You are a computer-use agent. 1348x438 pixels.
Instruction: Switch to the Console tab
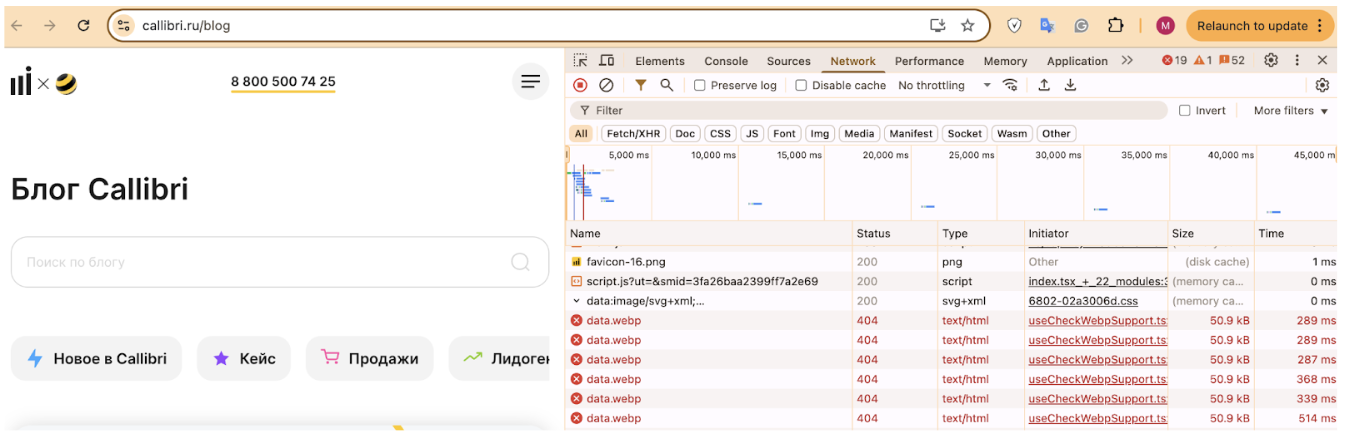pyautogui.click(x=726, y=61)
